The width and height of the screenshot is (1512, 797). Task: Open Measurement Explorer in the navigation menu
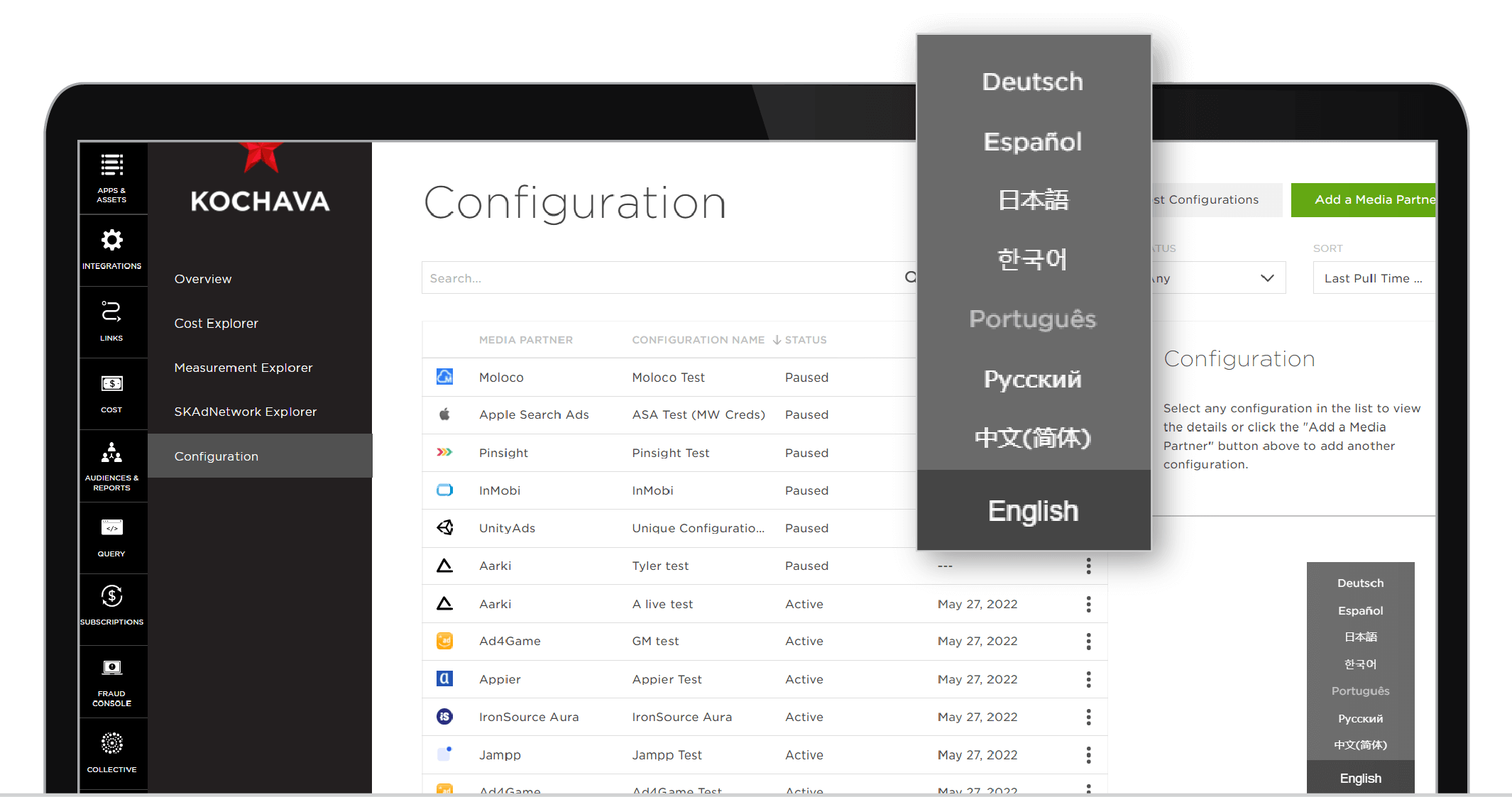[x=243, y=368]
